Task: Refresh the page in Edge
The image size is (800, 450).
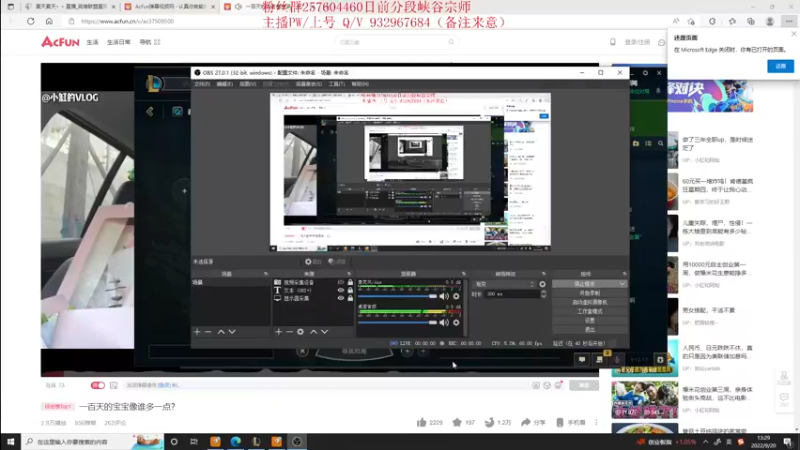Action: (x=31, y=21)
